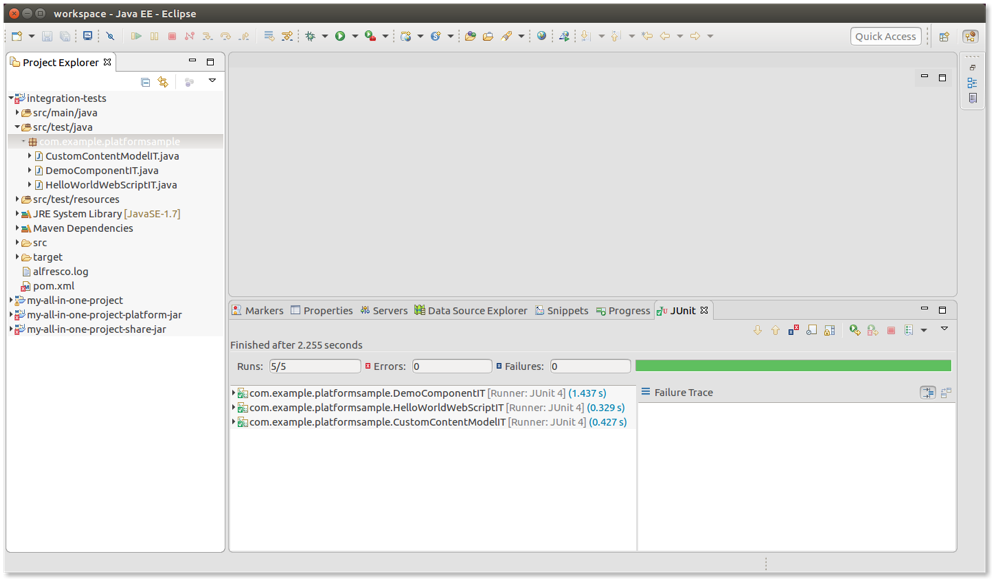Screen dimensions: 992x579
Task: Toggle Show Failures Only in JUnit view
Action: click(793, 330)
